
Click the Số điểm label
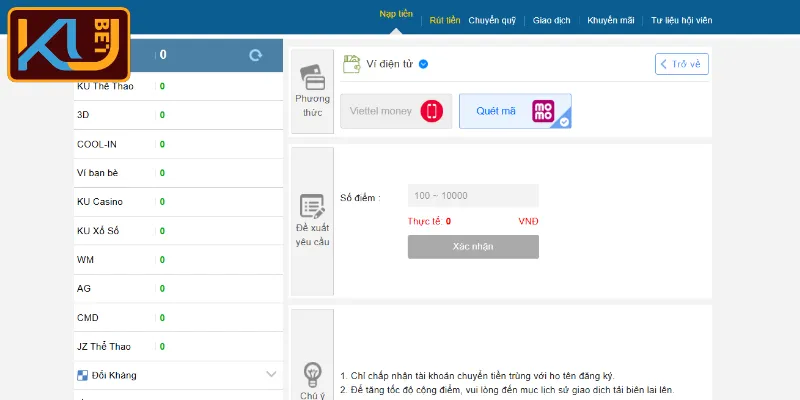(360, 198)
